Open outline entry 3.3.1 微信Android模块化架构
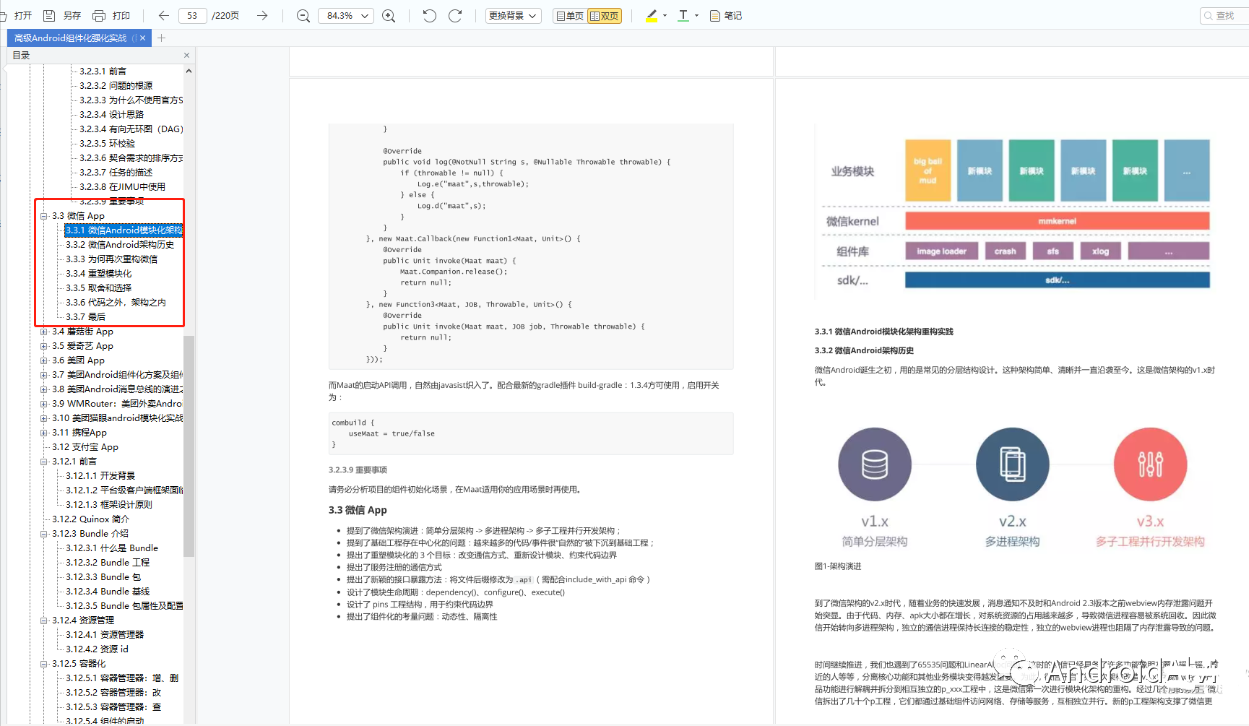1249x726 pixels. [x=124, y=230]
